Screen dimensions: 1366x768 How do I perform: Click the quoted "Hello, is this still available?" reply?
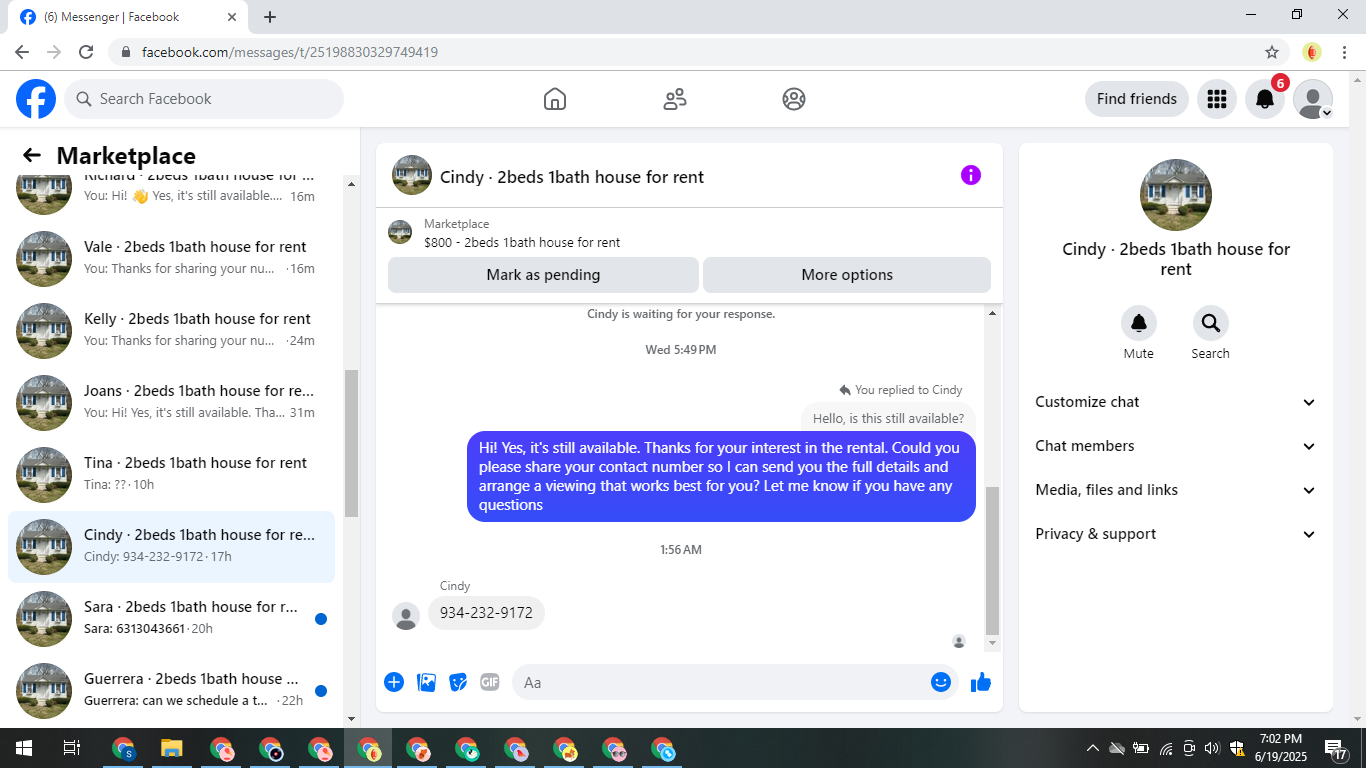click(x=888, y=418)
